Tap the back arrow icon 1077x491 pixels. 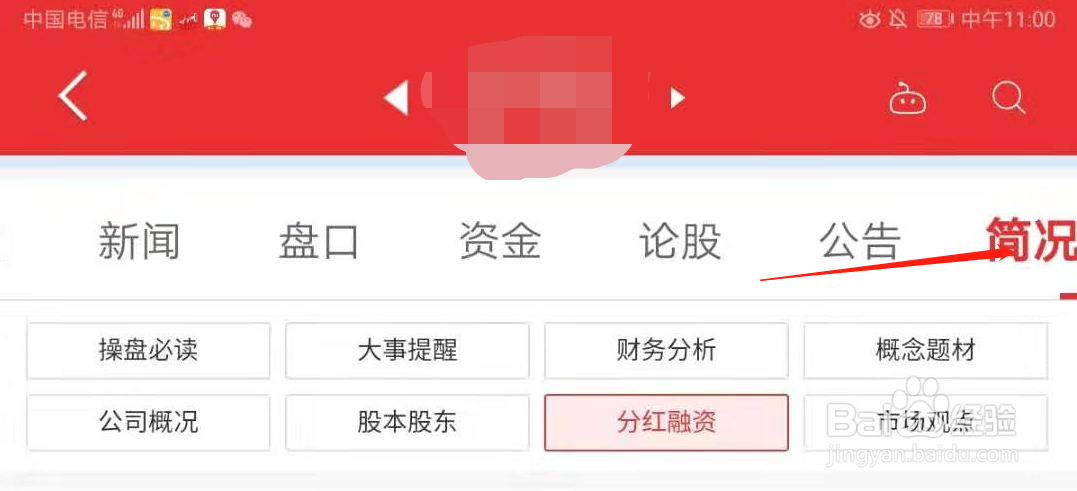click(73, 96)
